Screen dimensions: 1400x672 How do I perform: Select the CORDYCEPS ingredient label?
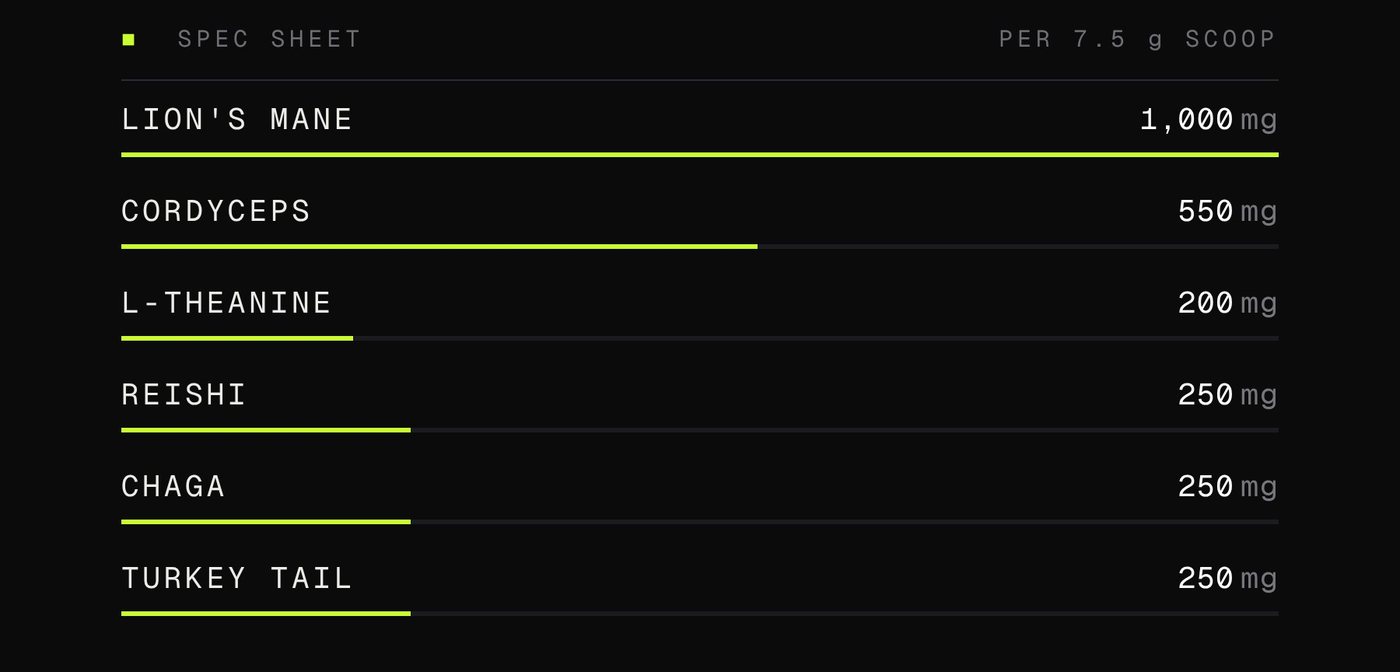point(216,211)
